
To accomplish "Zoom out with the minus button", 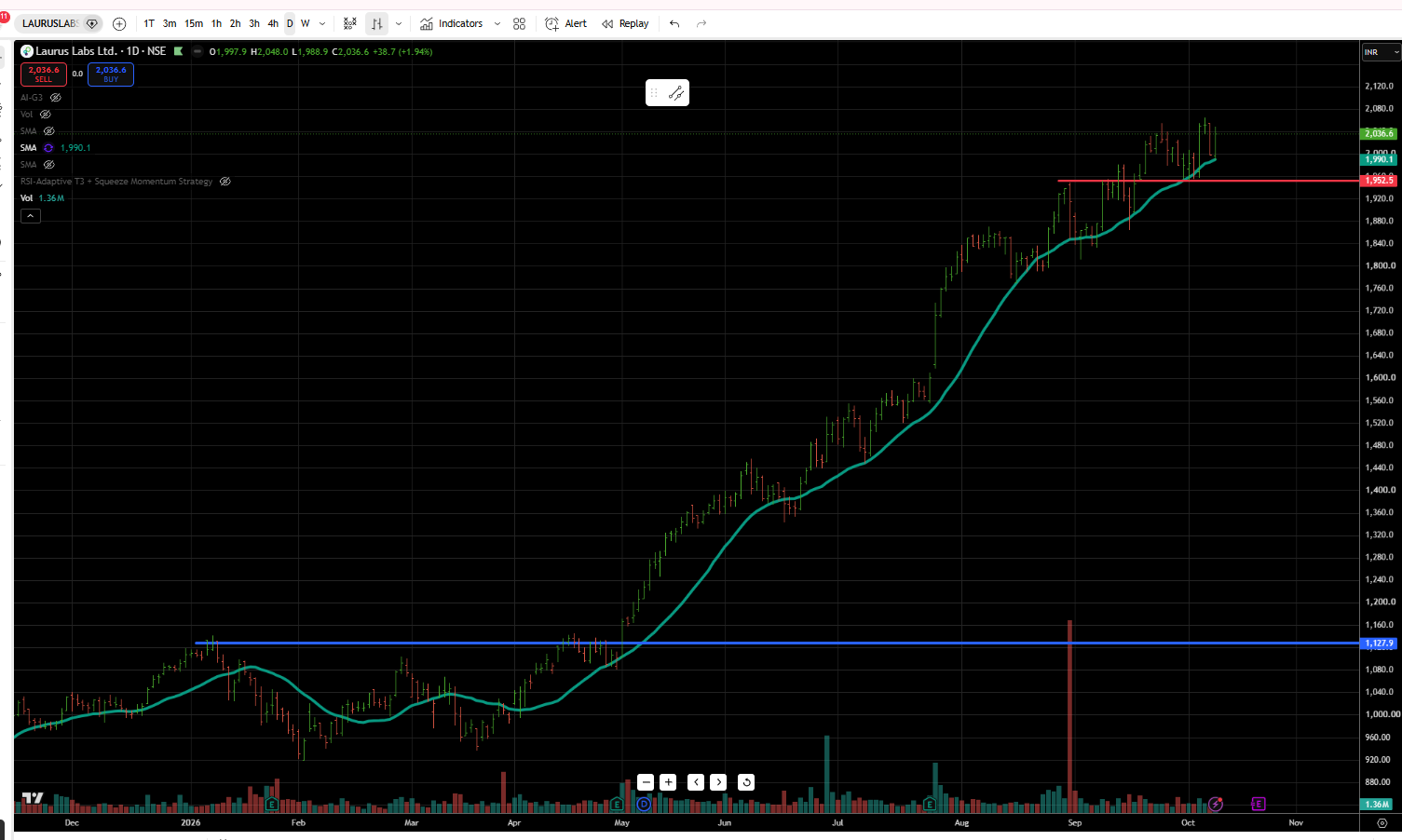I will pos(646,782).
